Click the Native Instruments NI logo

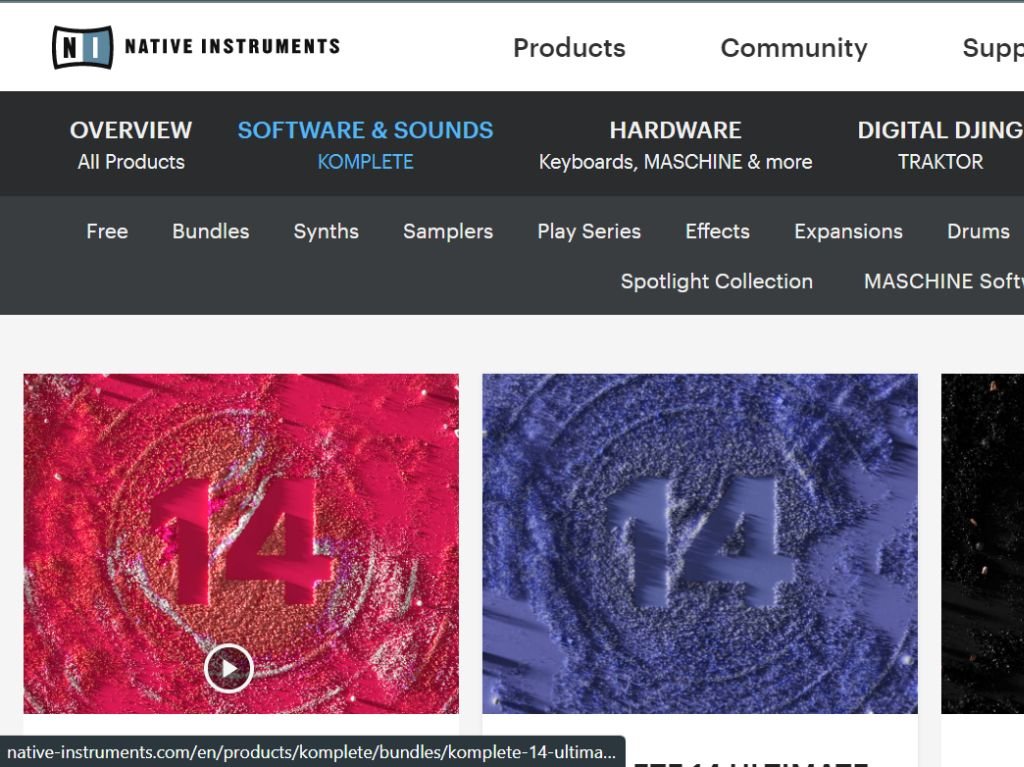pos(82,47)
